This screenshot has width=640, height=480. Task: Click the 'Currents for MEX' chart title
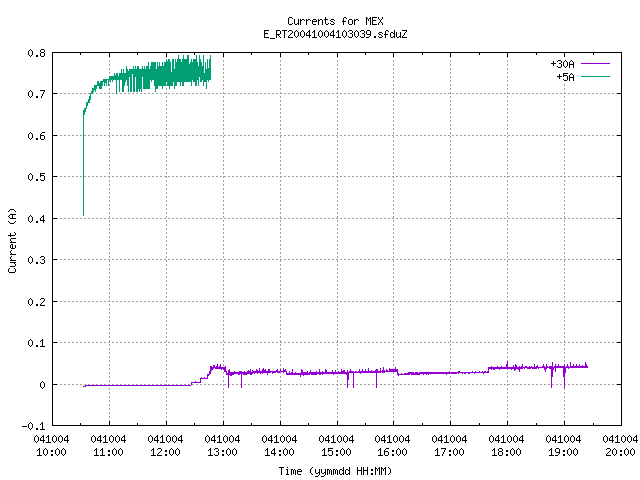pyautogui.click(x=335, y=21)
